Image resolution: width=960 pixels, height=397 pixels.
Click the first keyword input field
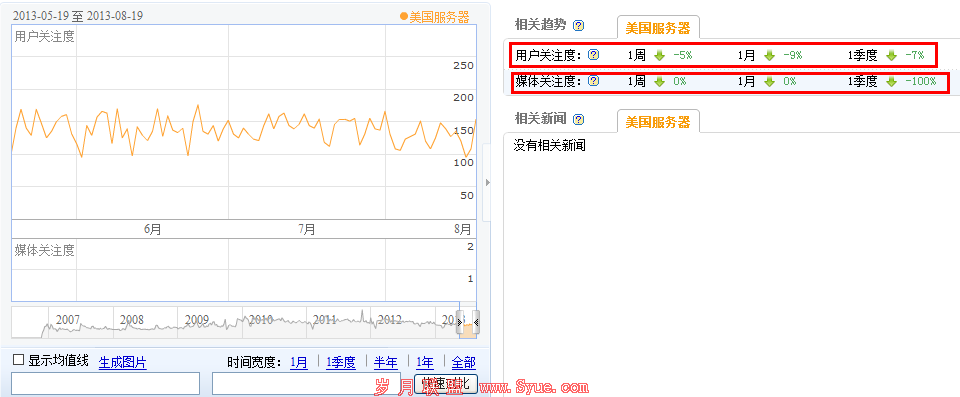106,384
